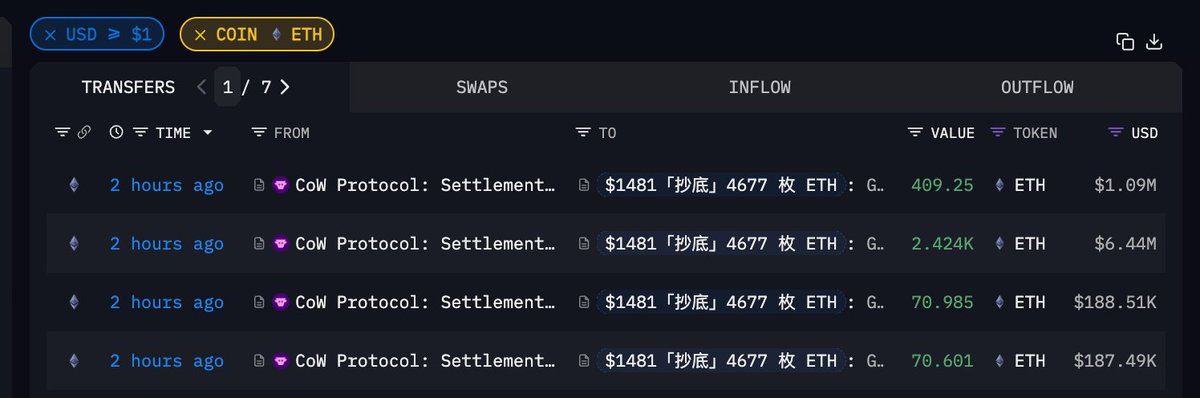Viewport: 1200px width, 398px height.
Task: Open the filter icon next to TO
Action: (584, 132)
